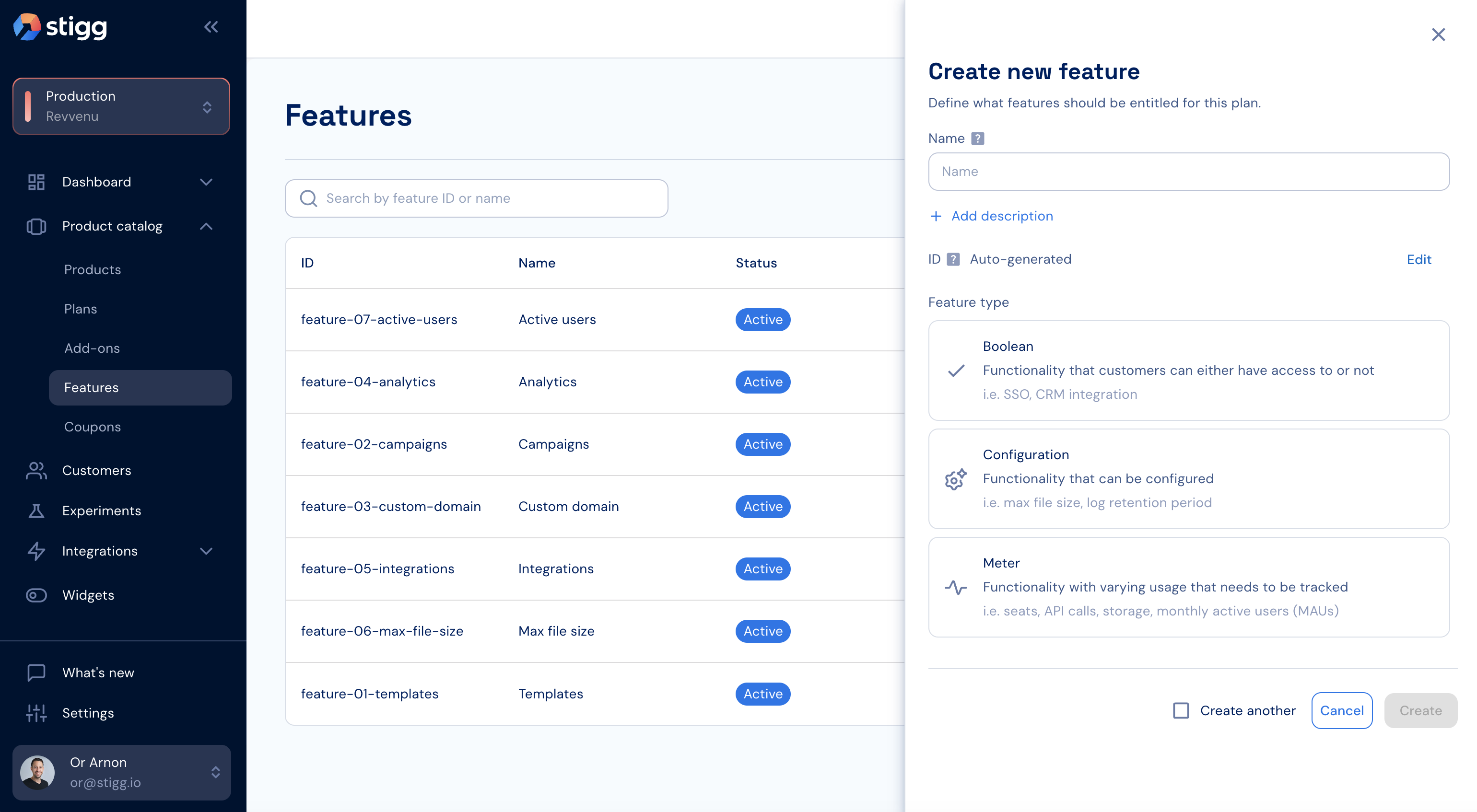
Task: Open Settings page
Action: [x=88, y=713]
